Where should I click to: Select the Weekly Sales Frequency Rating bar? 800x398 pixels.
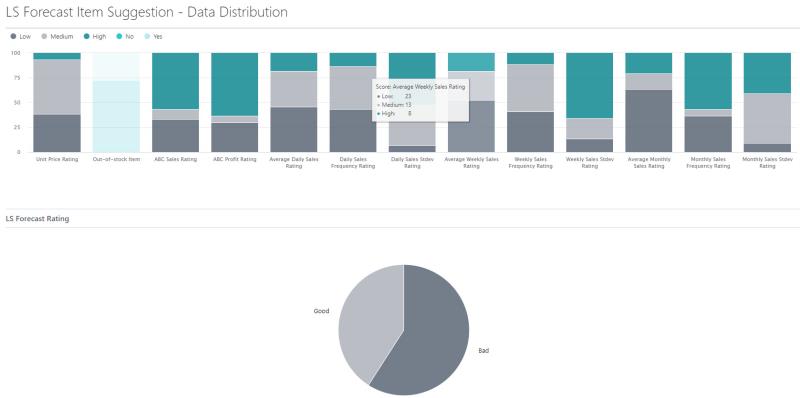[530, 102]
